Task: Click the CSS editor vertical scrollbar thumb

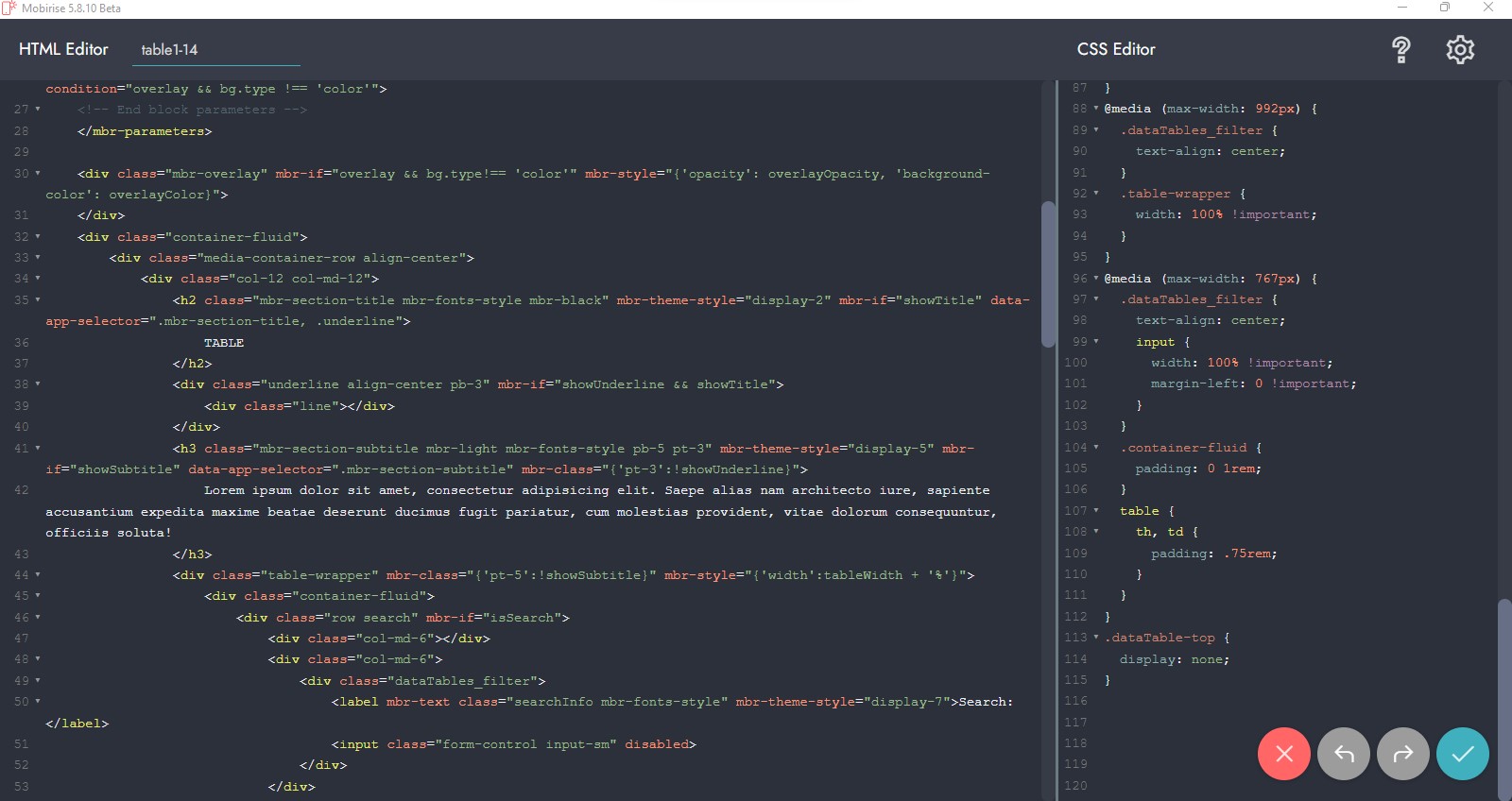Action: pyautogui.click(x=1504, y=699)
